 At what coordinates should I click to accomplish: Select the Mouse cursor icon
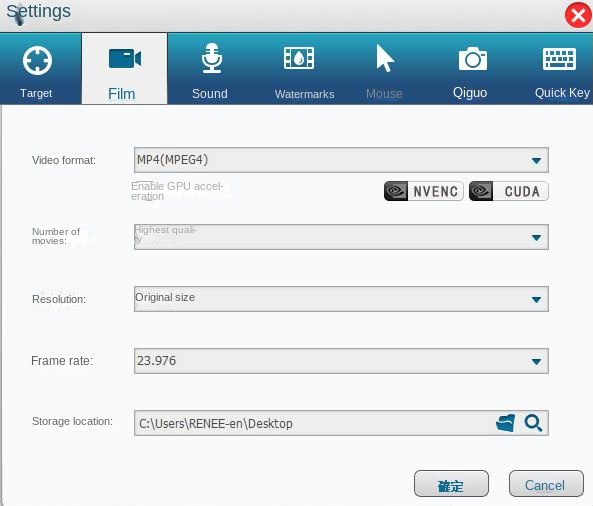point(385,58)
